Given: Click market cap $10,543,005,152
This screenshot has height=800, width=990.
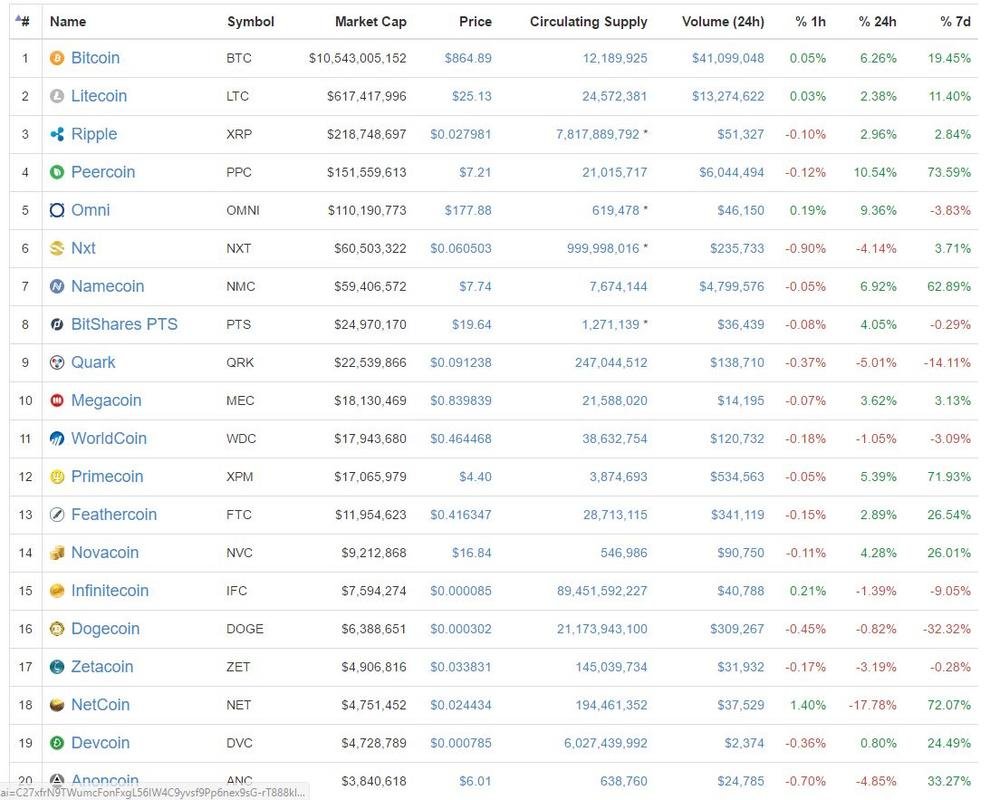Looking at the screenshot, I should tap(357, 58).
